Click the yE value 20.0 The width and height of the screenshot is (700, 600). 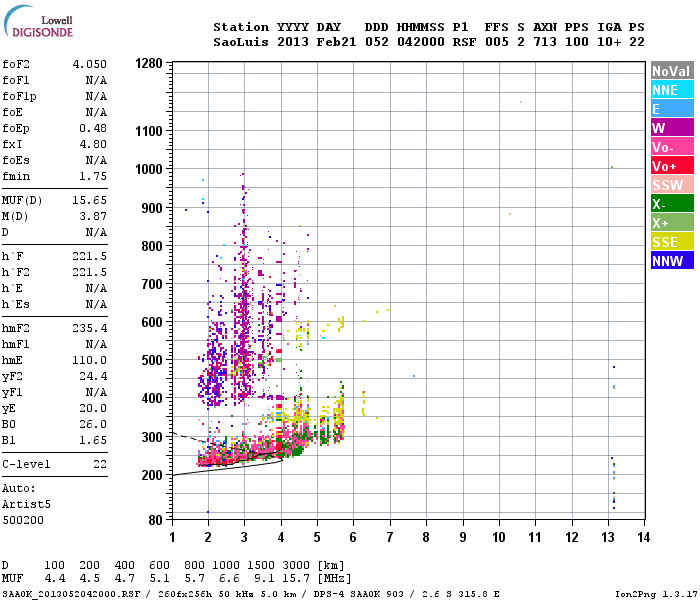pyautogui.click(x=93, y=408)
